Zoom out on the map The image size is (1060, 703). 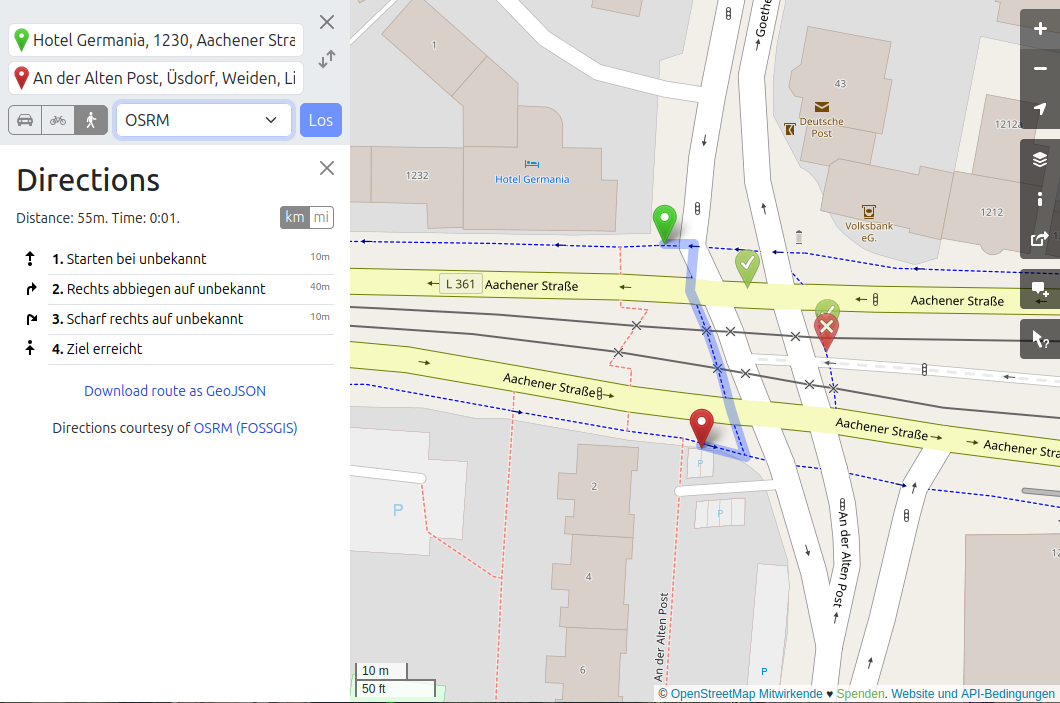click(1040, 69)
